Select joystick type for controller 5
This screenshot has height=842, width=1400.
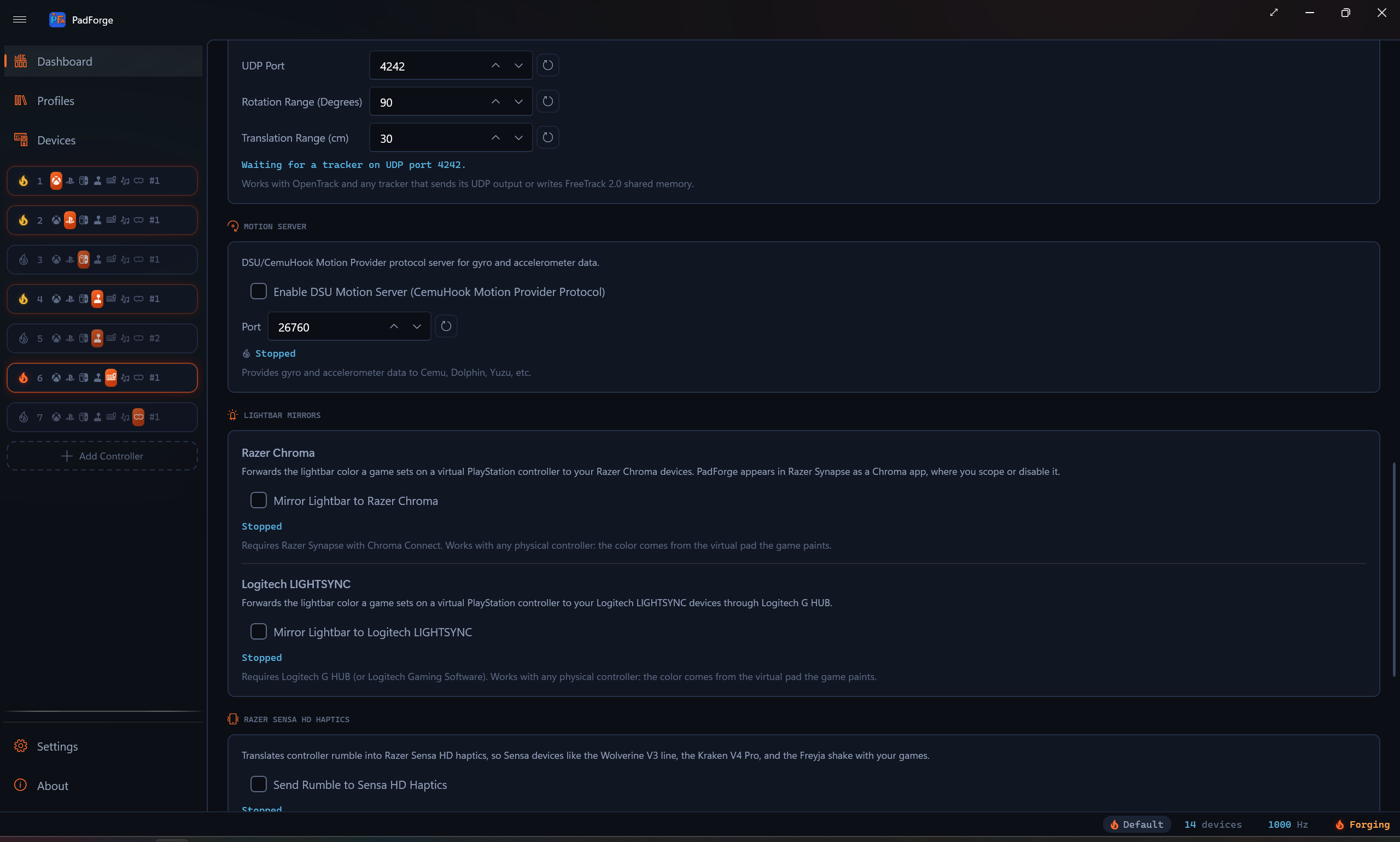tap(97, 338)
